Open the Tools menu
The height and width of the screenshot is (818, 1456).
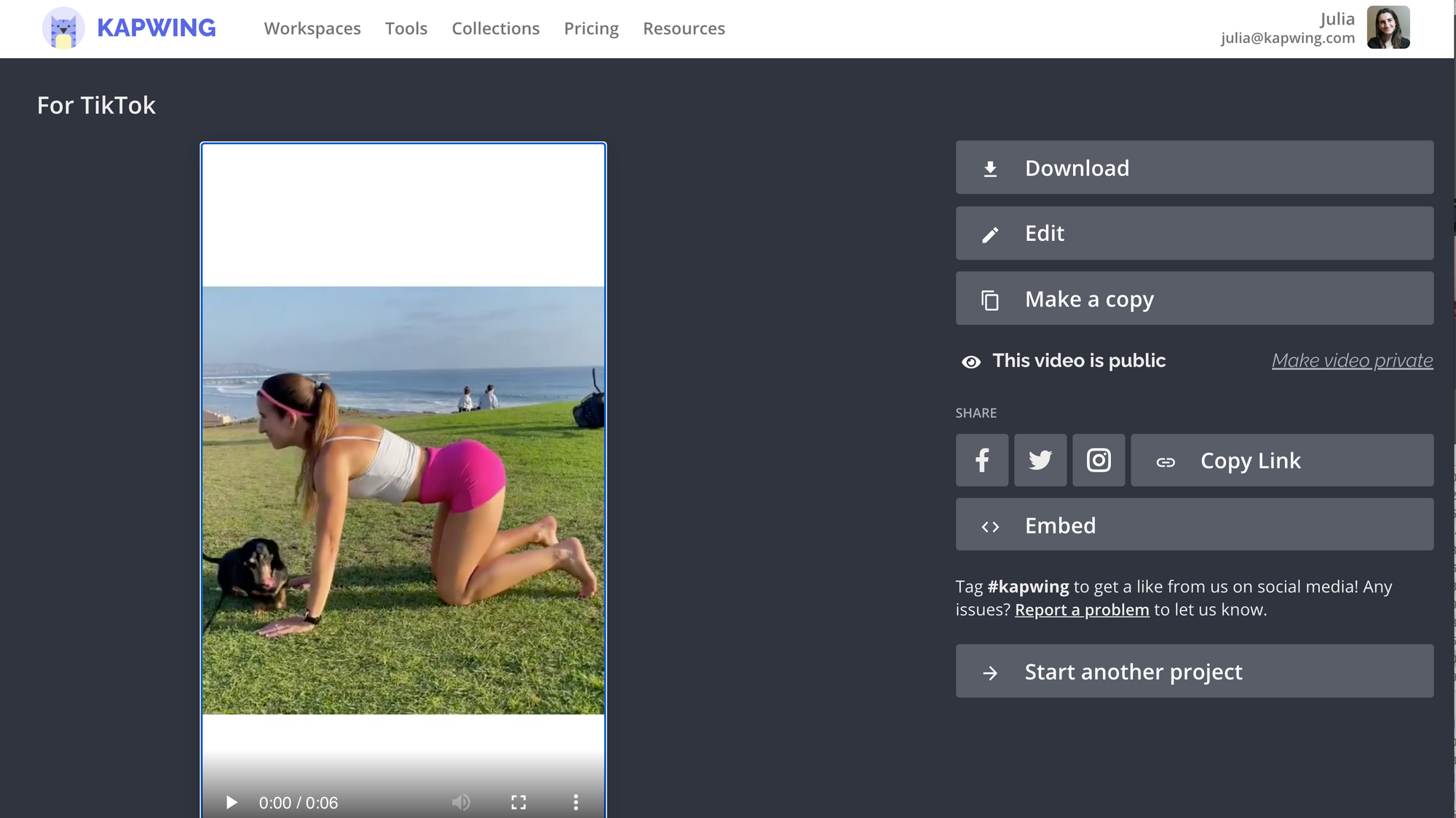pos(406,28)
